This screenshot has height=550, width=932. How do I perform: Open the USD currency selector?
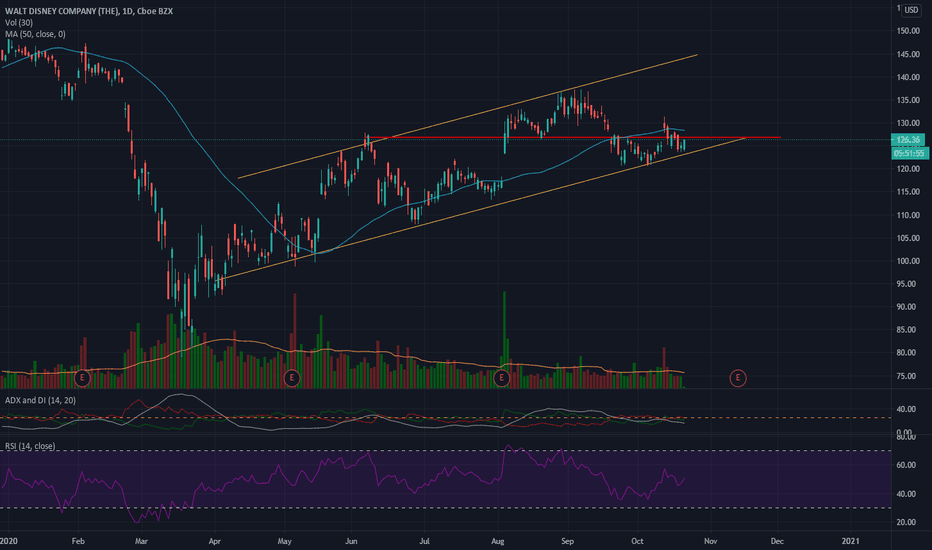coord(911,10)
